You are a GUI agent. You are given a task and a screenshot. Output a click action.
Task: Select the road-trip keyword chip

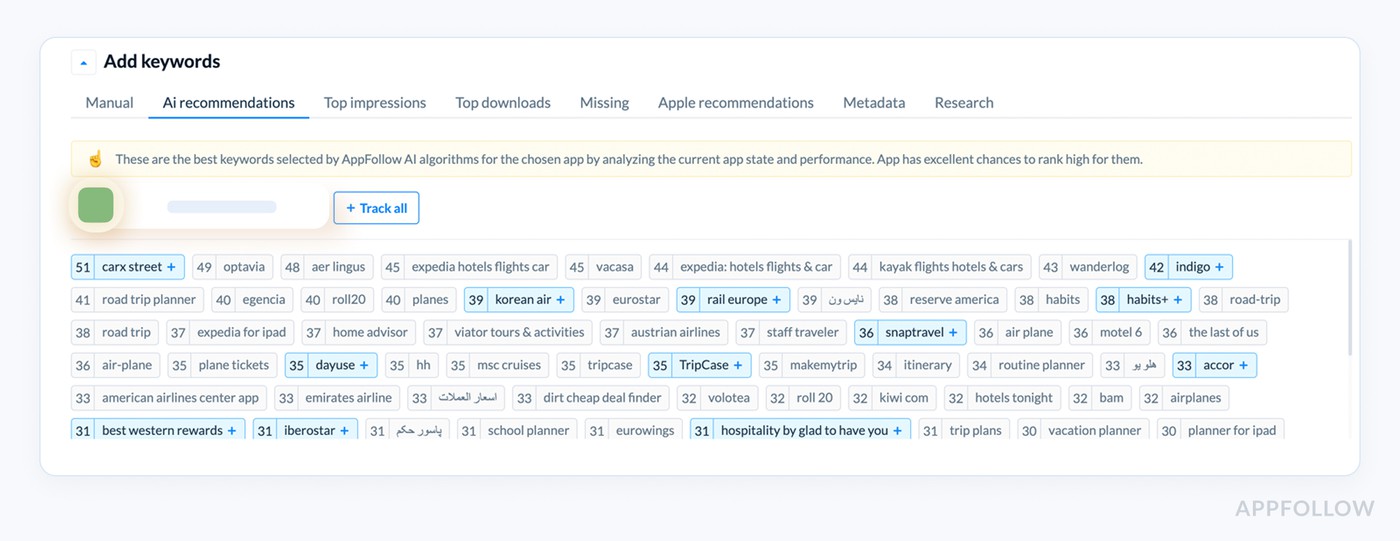pyautogui.click(x=1244, y=300)
